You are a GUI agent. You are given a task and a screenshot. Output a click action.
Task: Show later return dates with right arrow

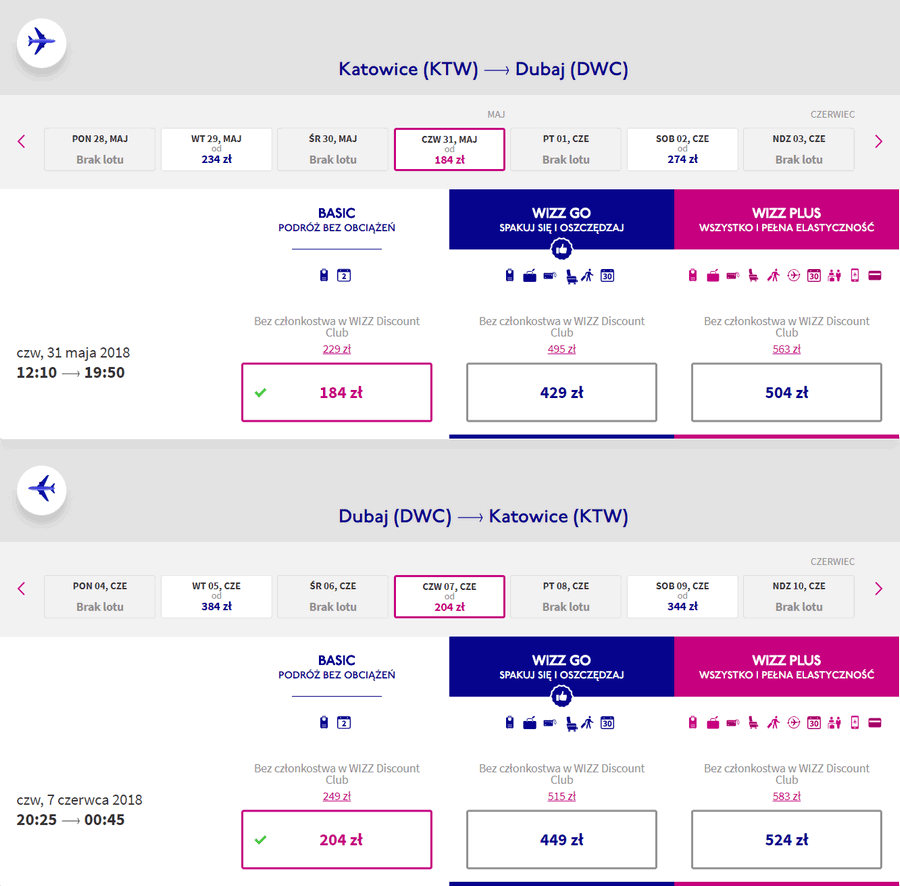[878, 588]
